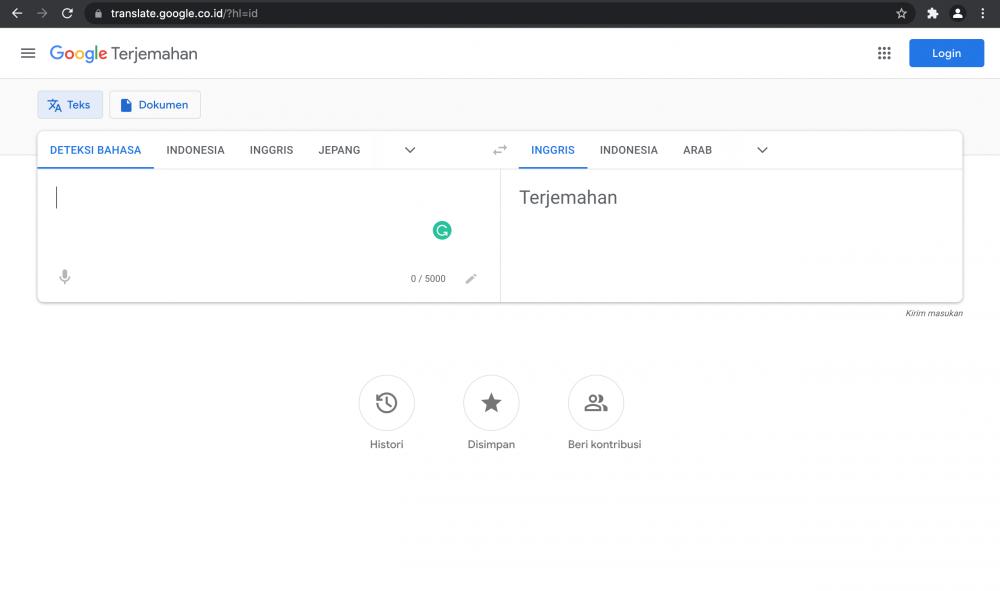Select INDONESIA as target language
This screenshot has height=591, width=1000.
pos(629,150)
